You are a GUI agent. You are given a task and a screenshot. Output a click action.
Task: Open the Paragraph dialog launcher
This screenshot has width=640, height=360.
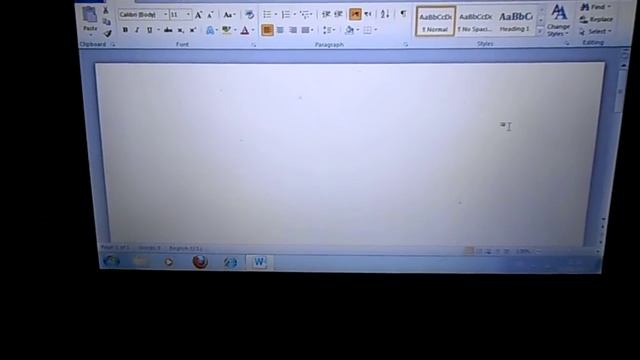405,44
